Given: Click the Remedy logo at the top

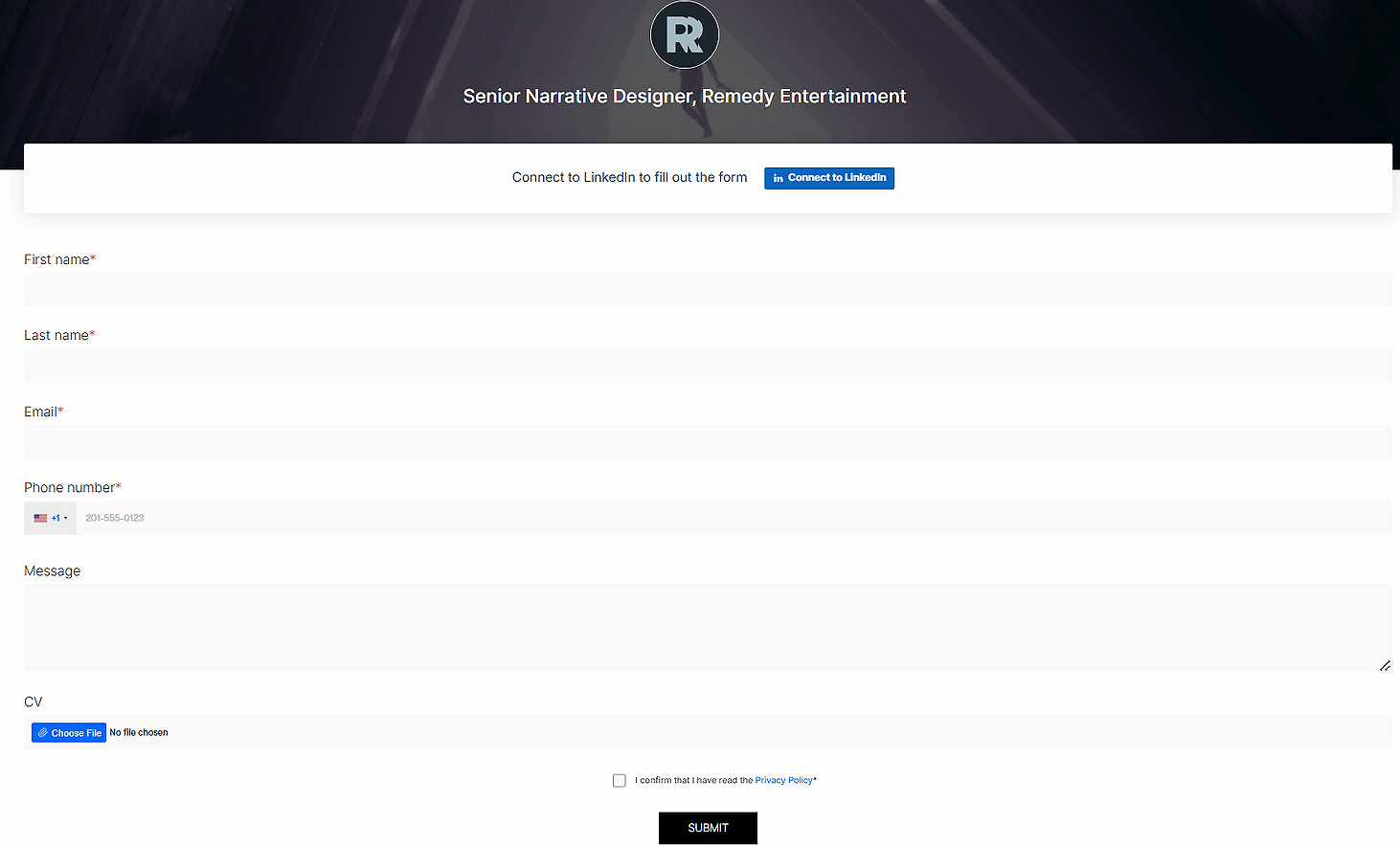Looking at the screenshot, I should (x=684, y=34).
